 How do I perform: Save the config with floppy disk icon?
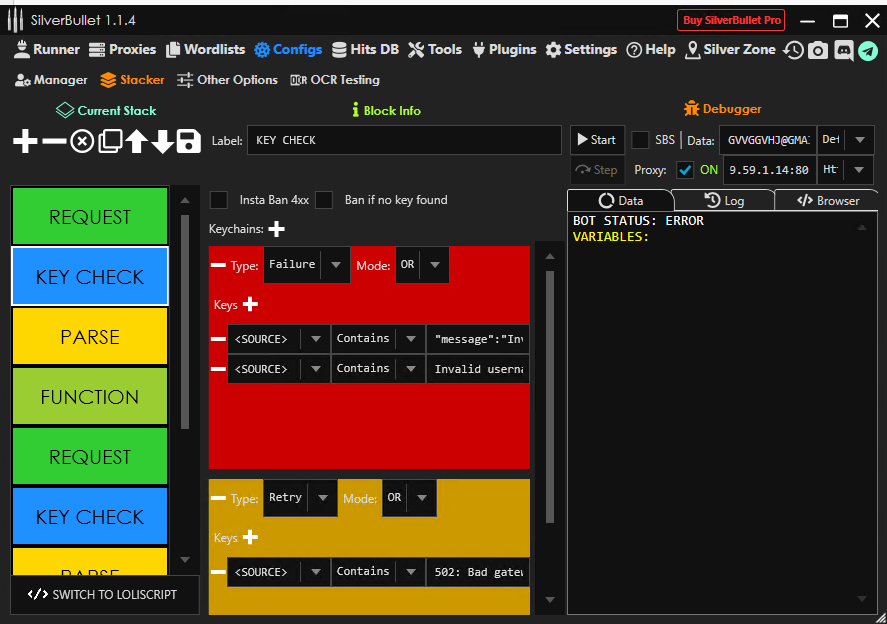pos(189,141)
